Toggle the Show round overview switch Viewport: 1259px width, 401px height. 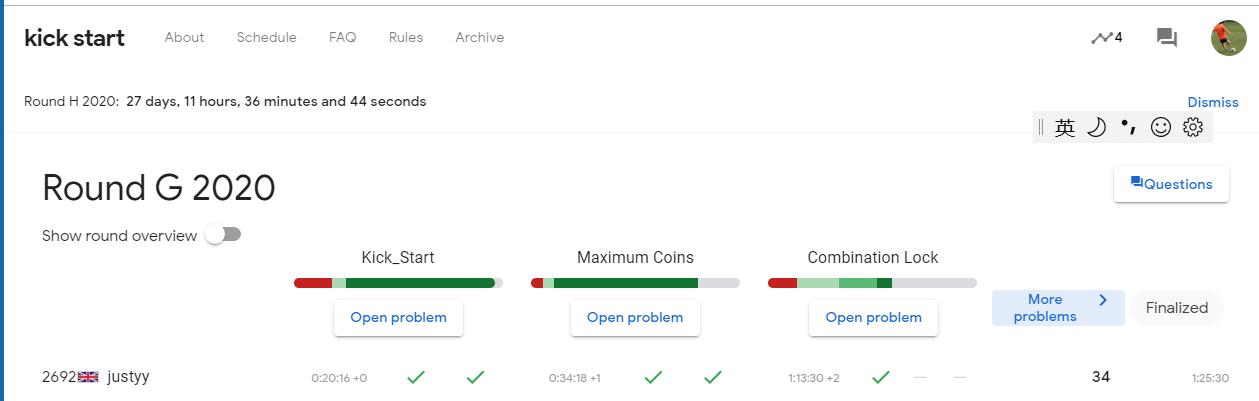click(223, 235)
